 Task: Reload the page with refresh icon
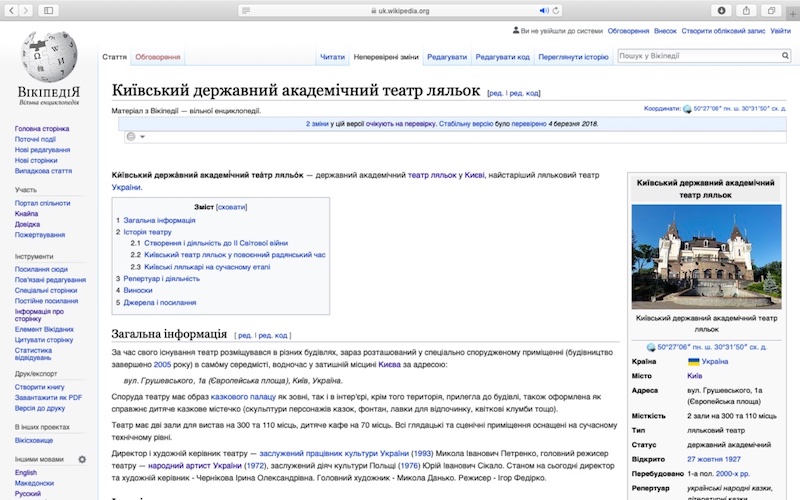556,10
